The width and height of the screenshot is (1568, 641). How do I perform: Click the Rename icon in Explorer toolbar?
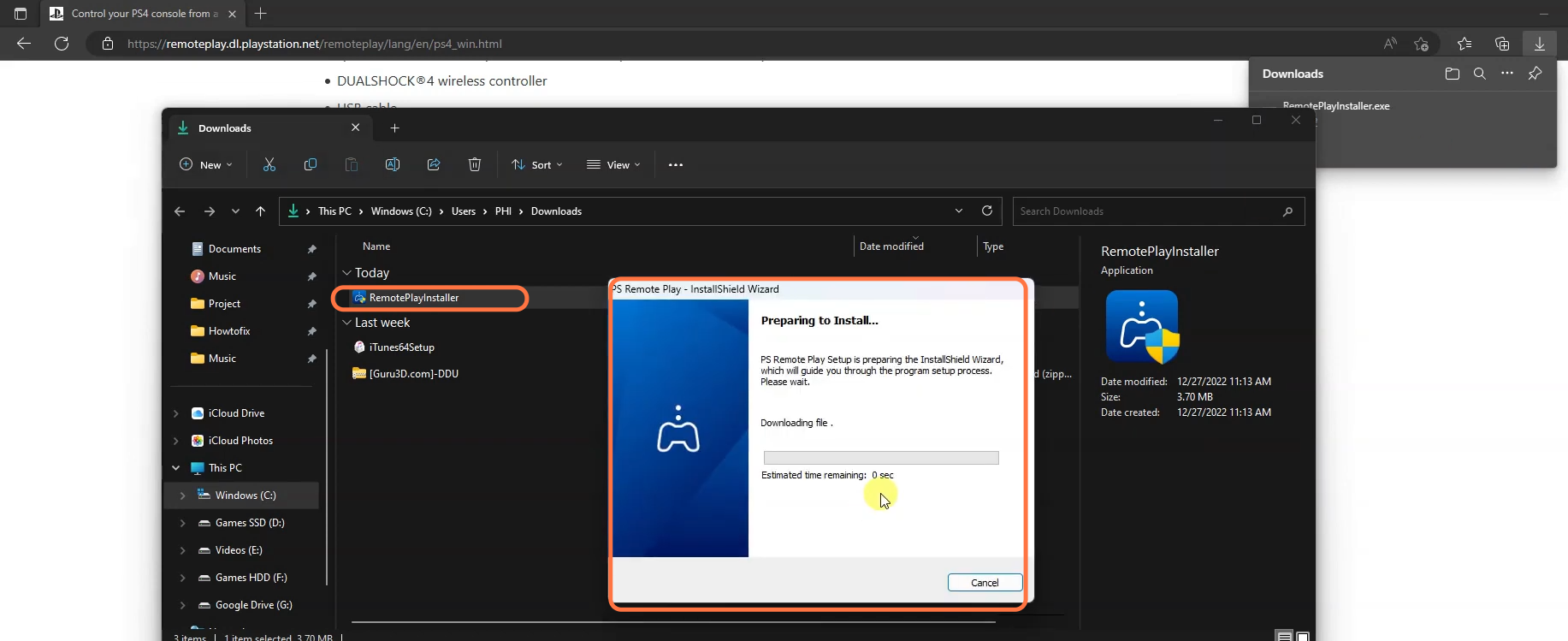393,164
